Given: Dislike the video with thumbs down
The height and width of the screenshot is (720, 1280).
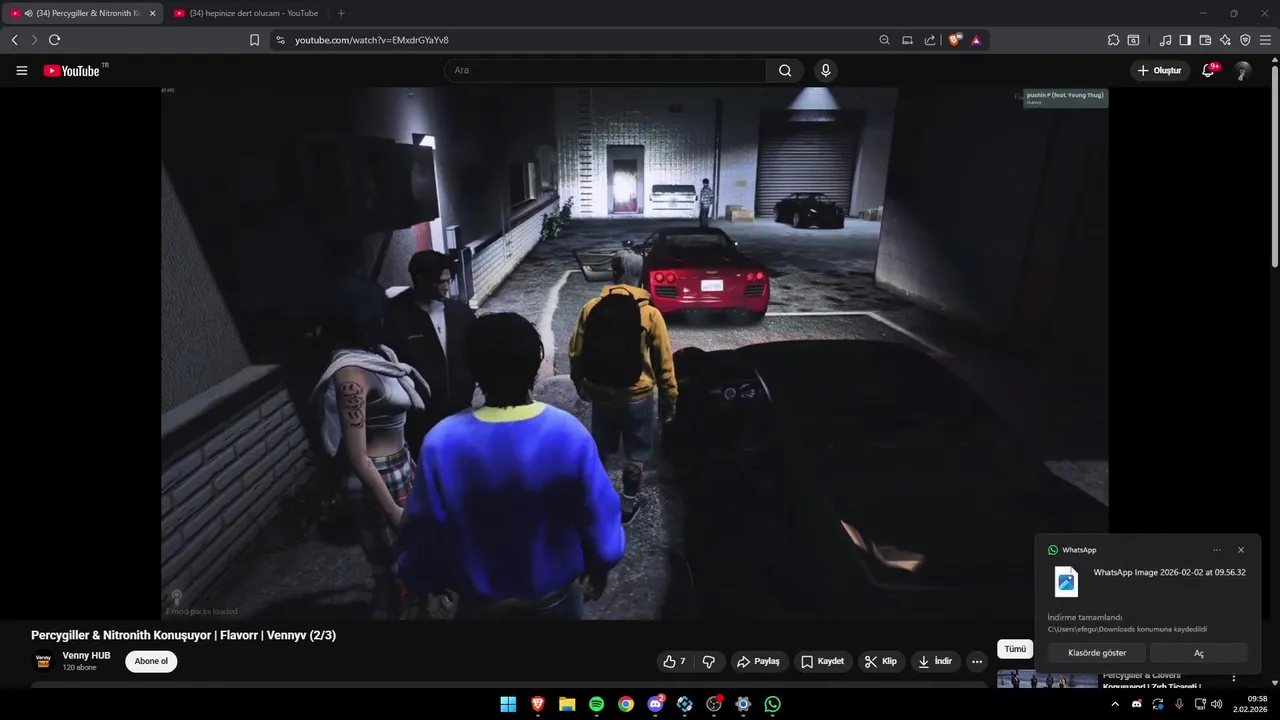Looking at the screenshot, I should [x=709, y=661].
